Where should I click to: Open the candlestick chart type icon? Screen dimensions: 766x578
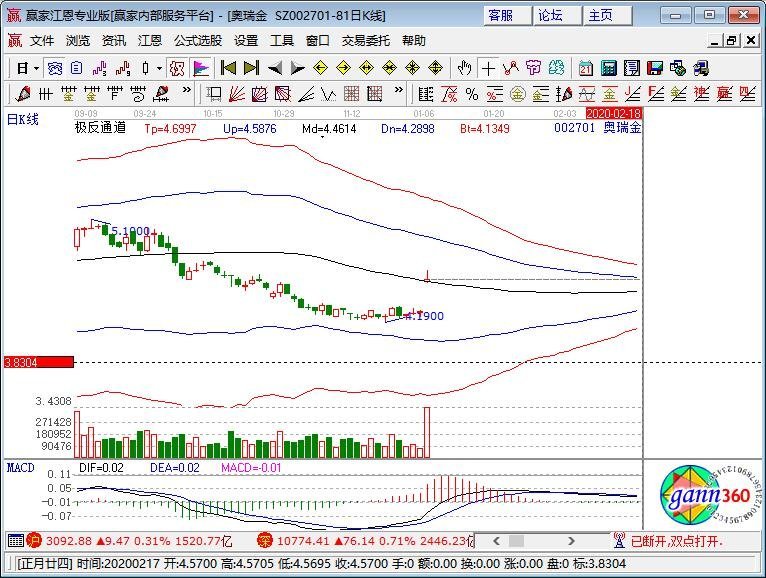(146, 68)
